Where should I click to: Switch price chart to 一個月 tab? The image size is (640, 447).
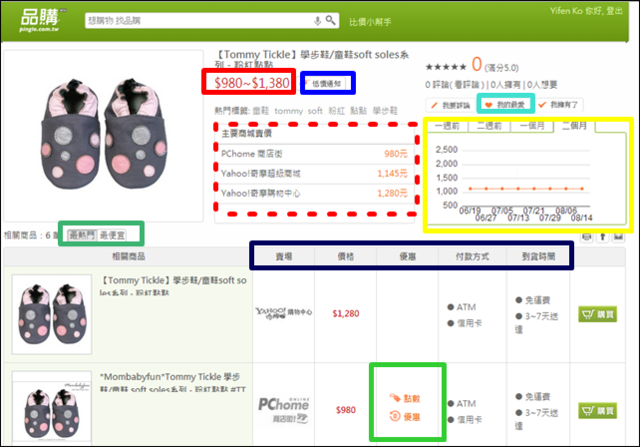coord(532,126)
